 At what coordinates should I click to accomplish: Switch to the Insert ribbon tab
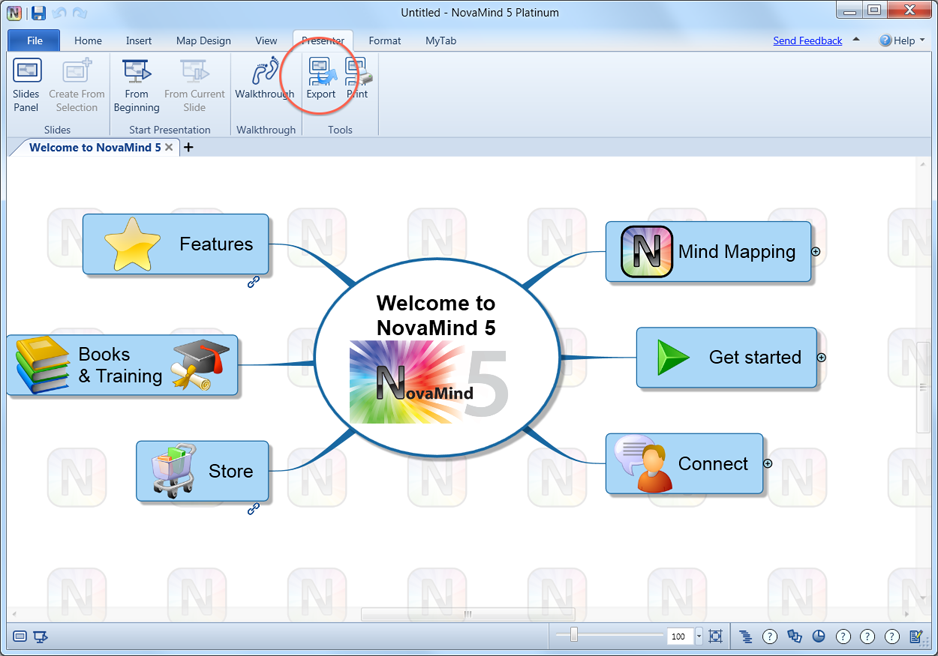click(x=138, y=41)
